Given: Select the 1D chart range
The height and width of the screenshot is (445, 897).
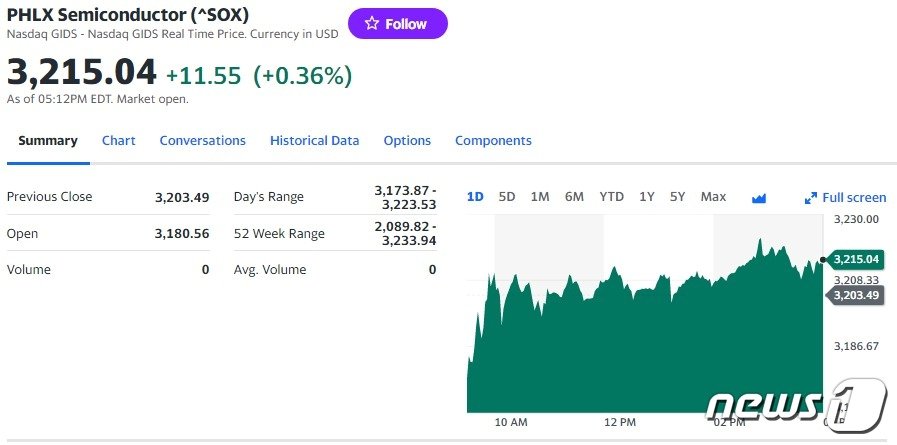Looking at the screenshot, I should click(475, 197).
